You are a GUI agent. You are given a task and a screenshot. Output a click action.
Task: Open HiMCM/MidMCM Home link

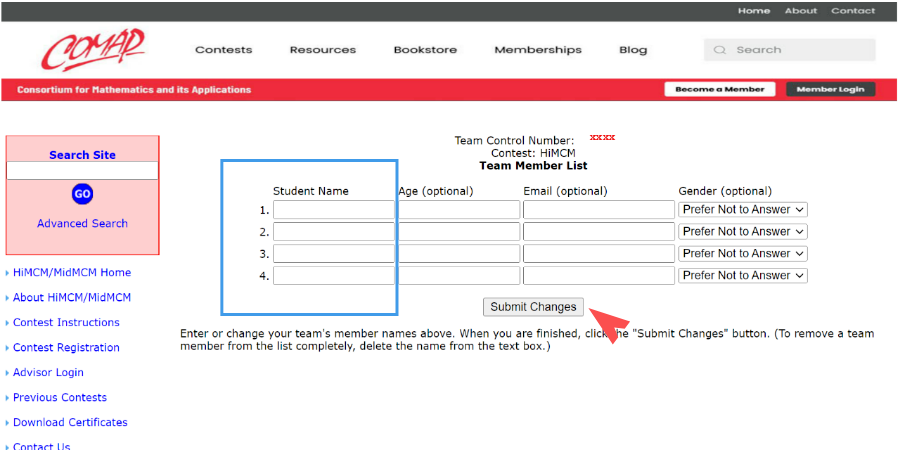click(72, 273)
